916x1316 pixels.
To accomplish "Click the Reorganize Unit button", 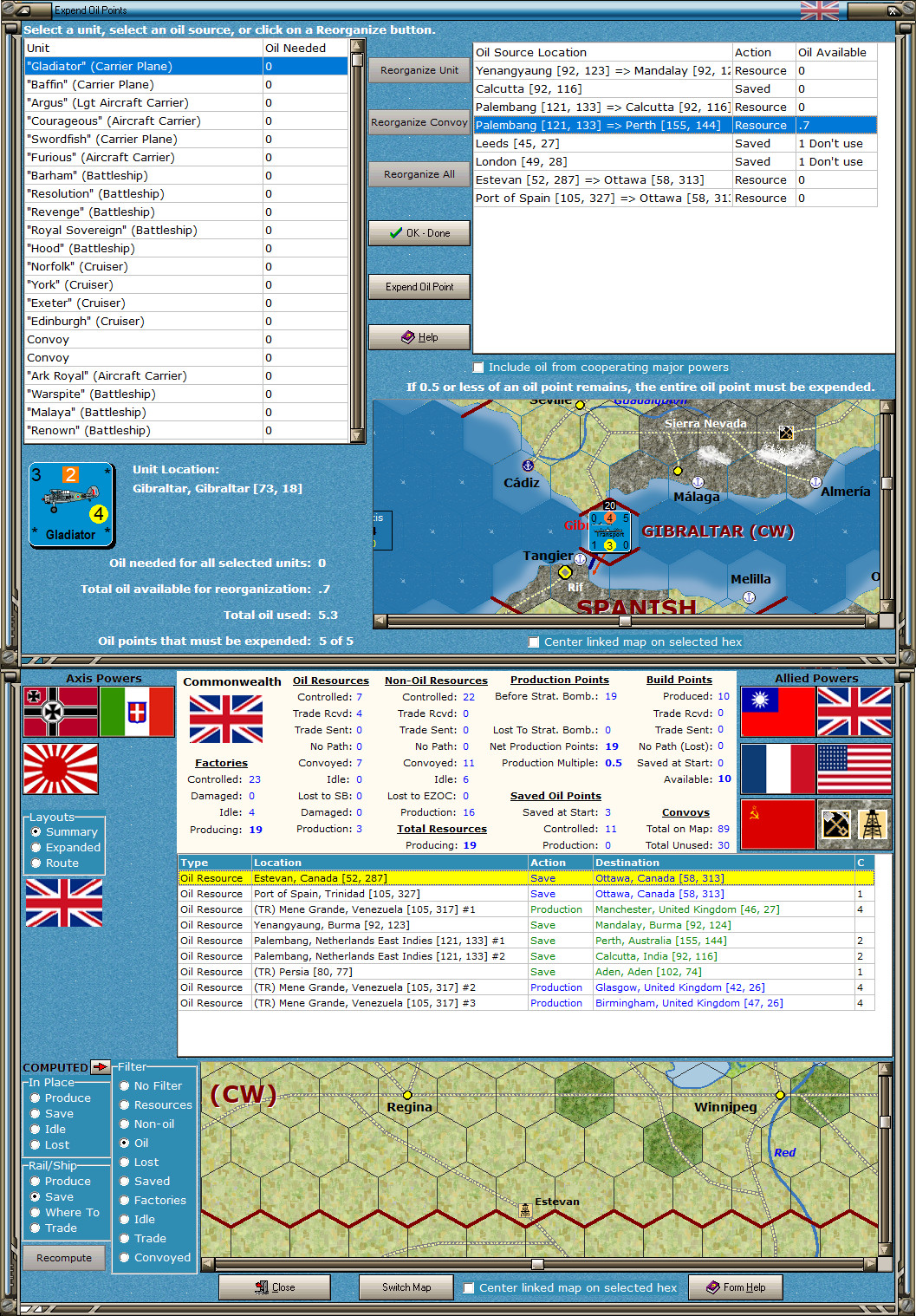I will (419, 70).
